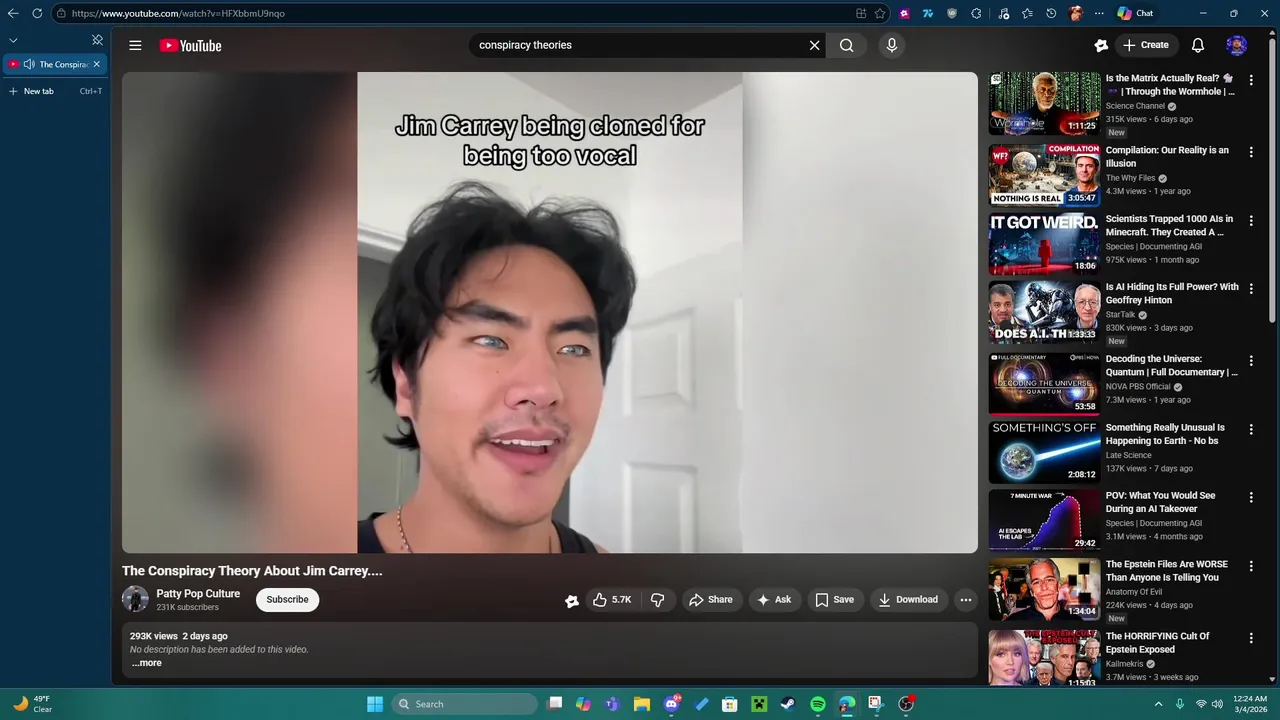The height and width of the screenshot is (720, 1280).
Task: Click the video player to pause
Action: pyautogui.click(x=550, y=312)
